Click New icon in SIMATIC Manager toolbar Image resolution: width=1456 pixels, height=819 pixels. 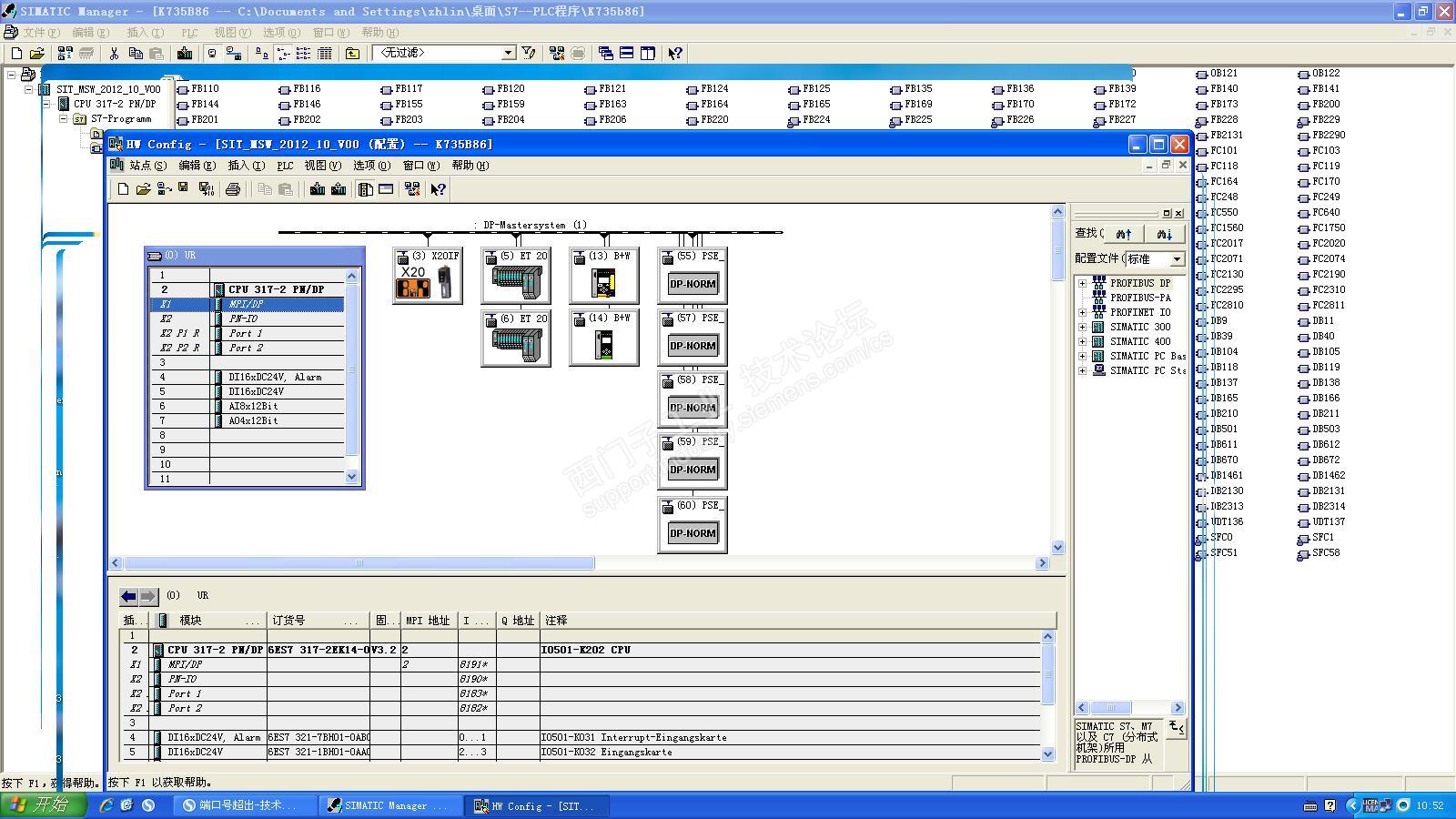[x=16, y=54]
